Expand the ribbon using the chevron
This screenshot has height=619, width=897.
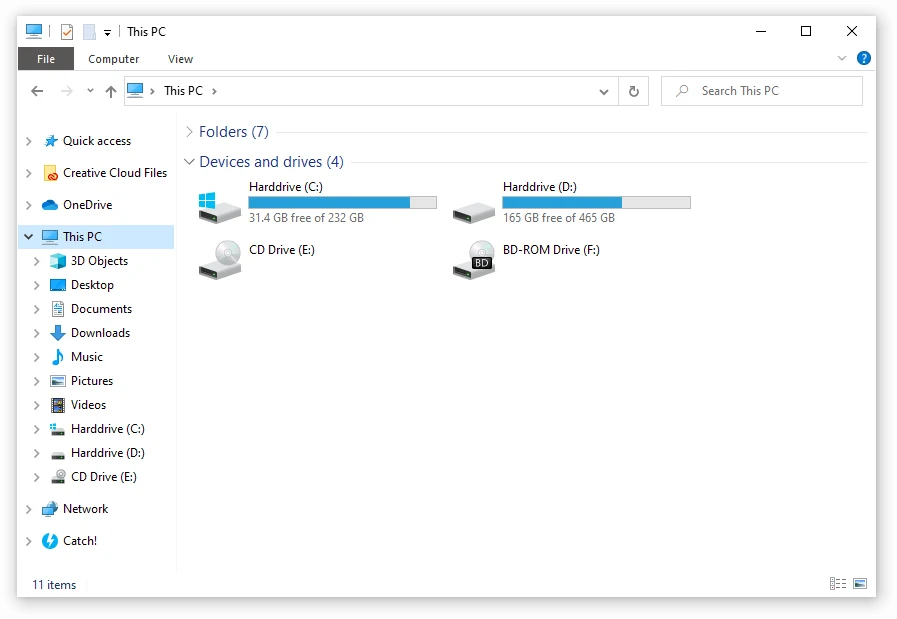[x=842, y=58]
